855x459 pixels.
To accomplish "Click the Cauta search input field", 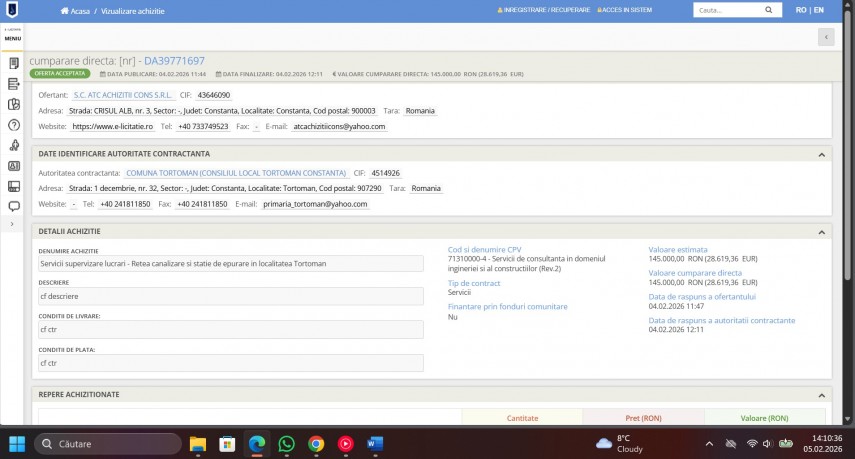I will click(730, 10).
